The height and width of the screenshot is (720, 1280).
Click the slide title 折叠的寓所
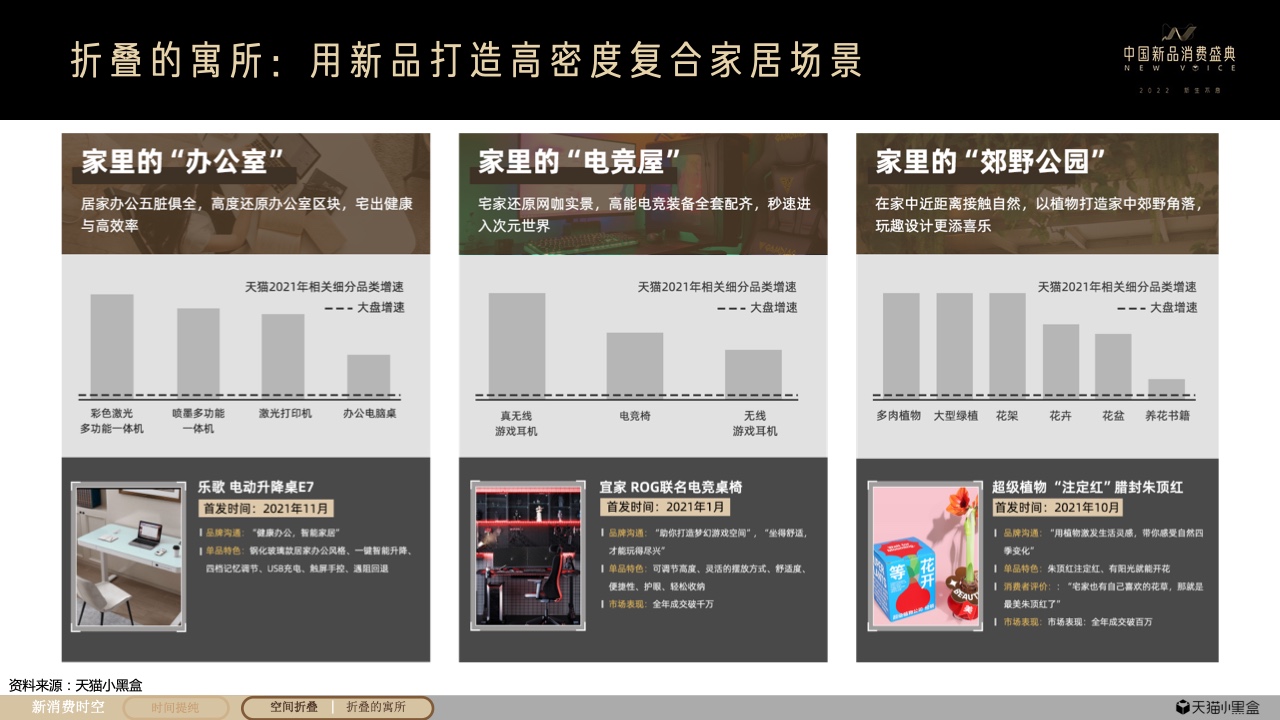466,60
